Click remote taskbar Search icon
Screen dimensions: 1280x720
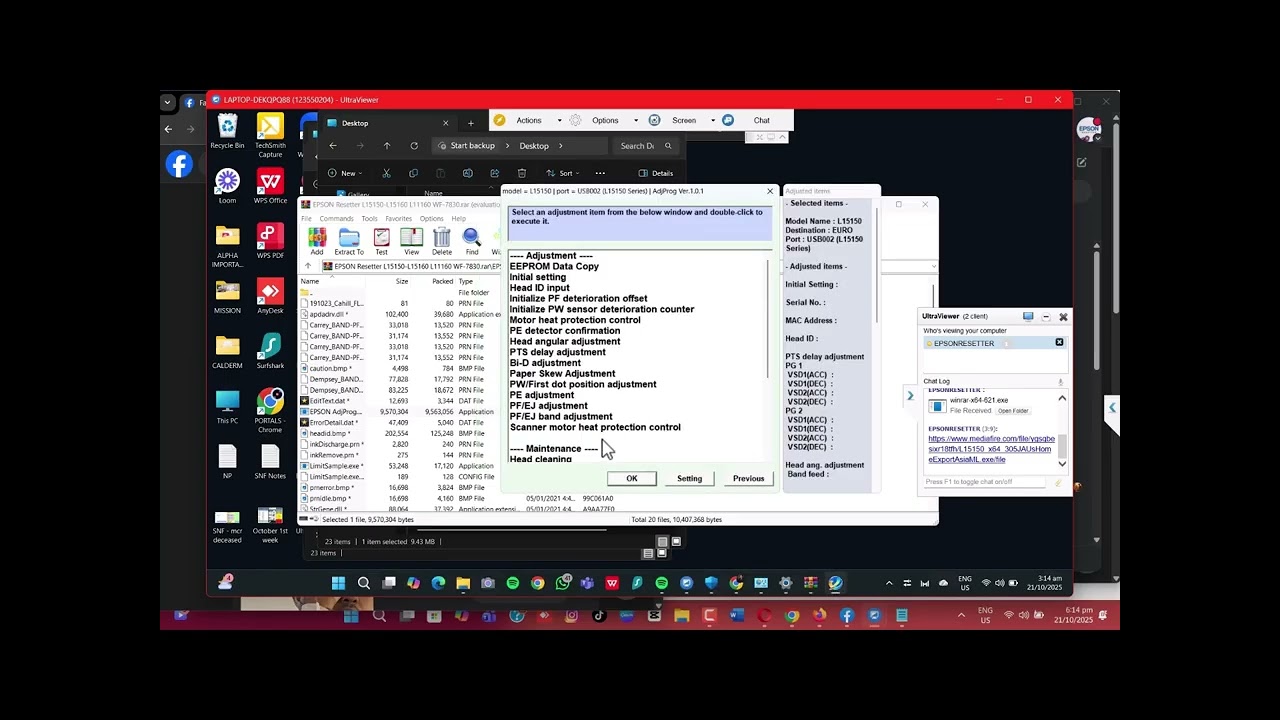pyautogui.click(x=364, y=583)
